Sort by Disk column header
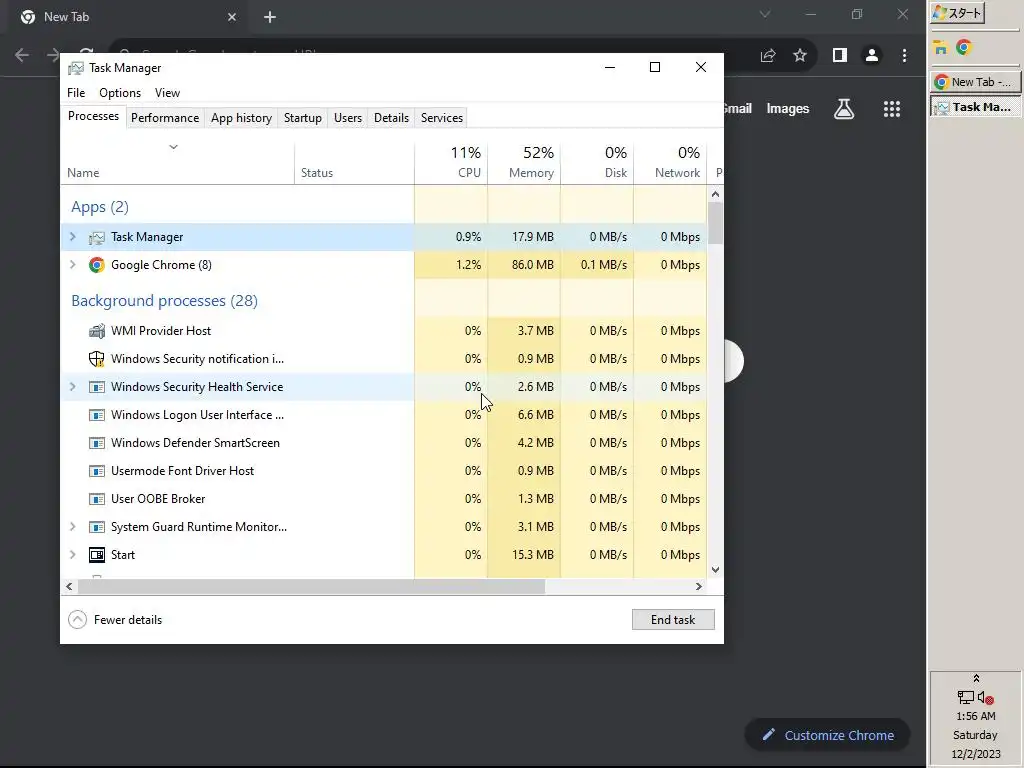The image size is (1024, 768). coord(597,163)
